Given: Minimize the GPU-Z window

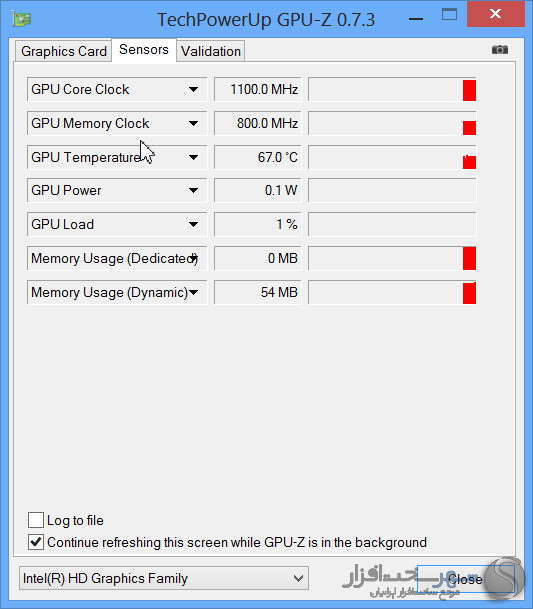Looking at the screenshot, I should pyautogui.click(x=416, y=19).
